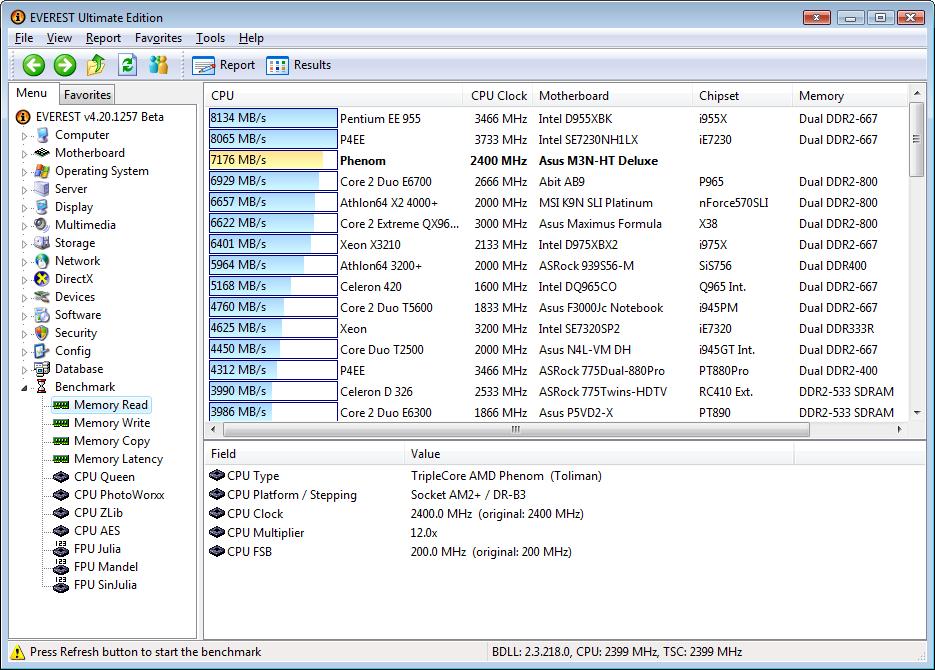
Task: Select the Computer icon in tree
Action: pyautogui.click(x=42, y=135)
